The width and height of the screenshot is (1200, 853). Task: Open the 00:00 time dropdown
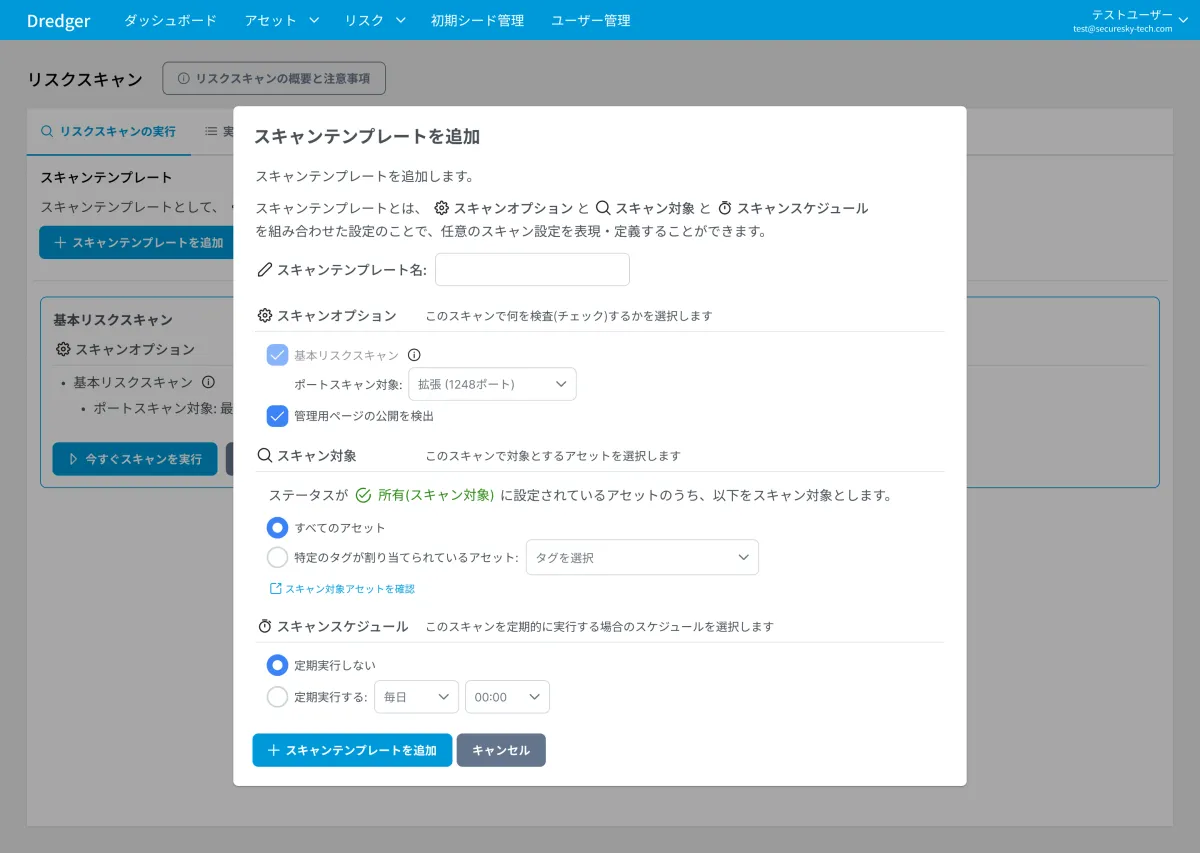tap(507, 697)
